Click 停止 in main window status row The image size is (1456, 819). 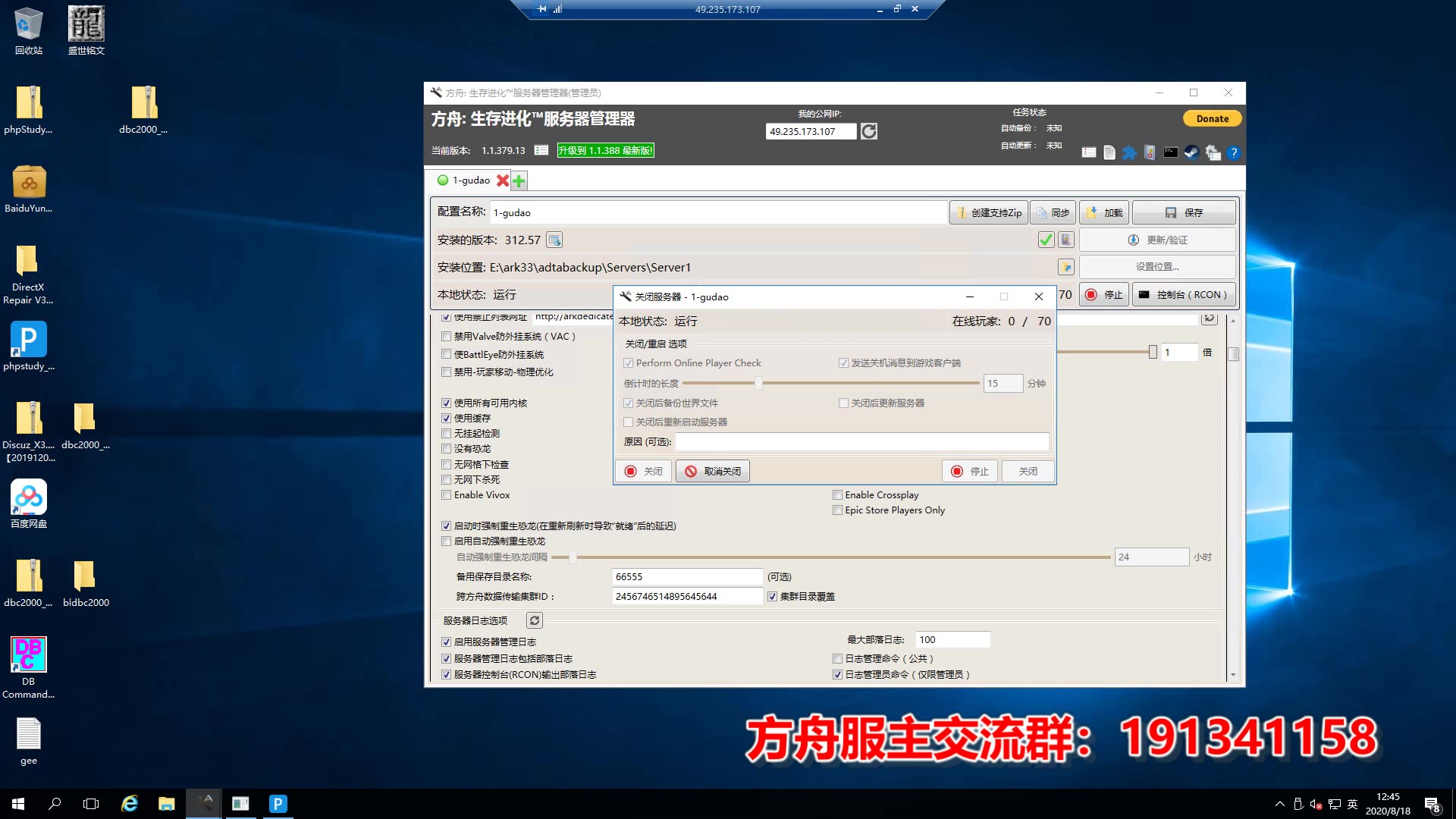[1104, 295]
